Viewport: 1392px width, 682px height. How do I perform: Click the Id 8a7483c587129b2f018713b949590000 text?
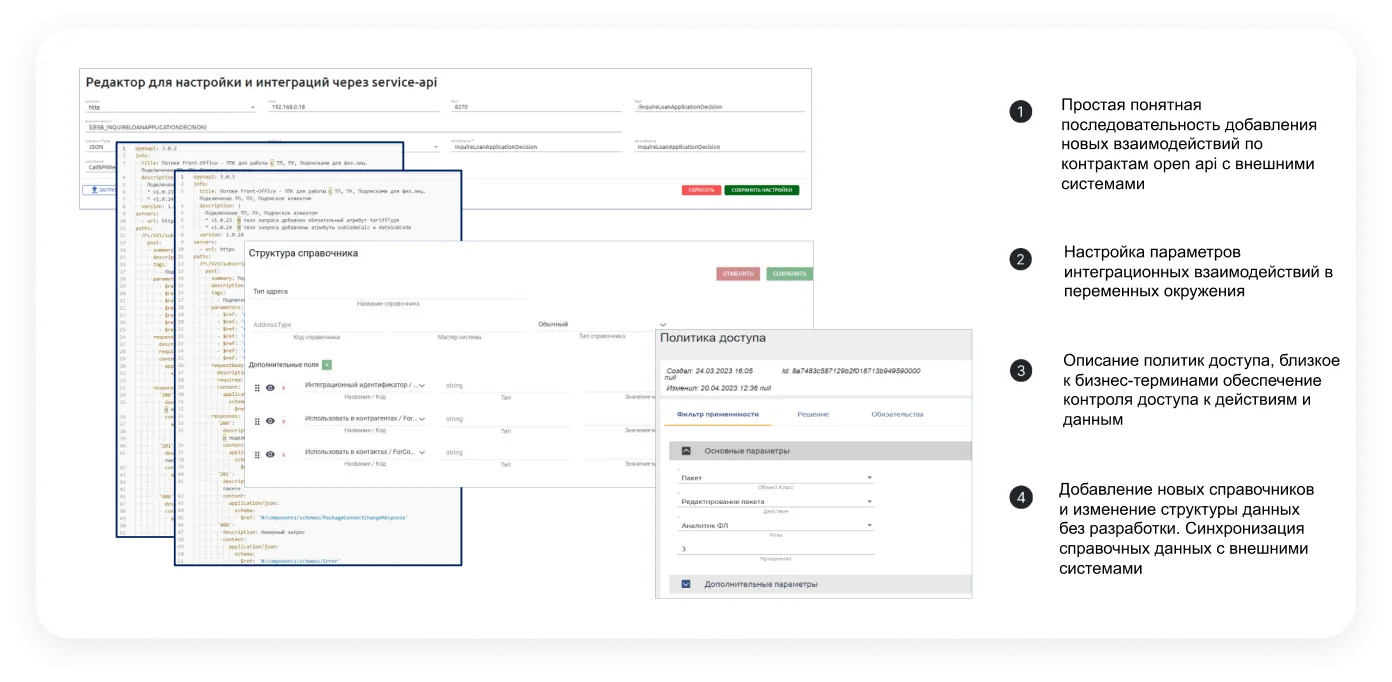click(x=850, y=371)
